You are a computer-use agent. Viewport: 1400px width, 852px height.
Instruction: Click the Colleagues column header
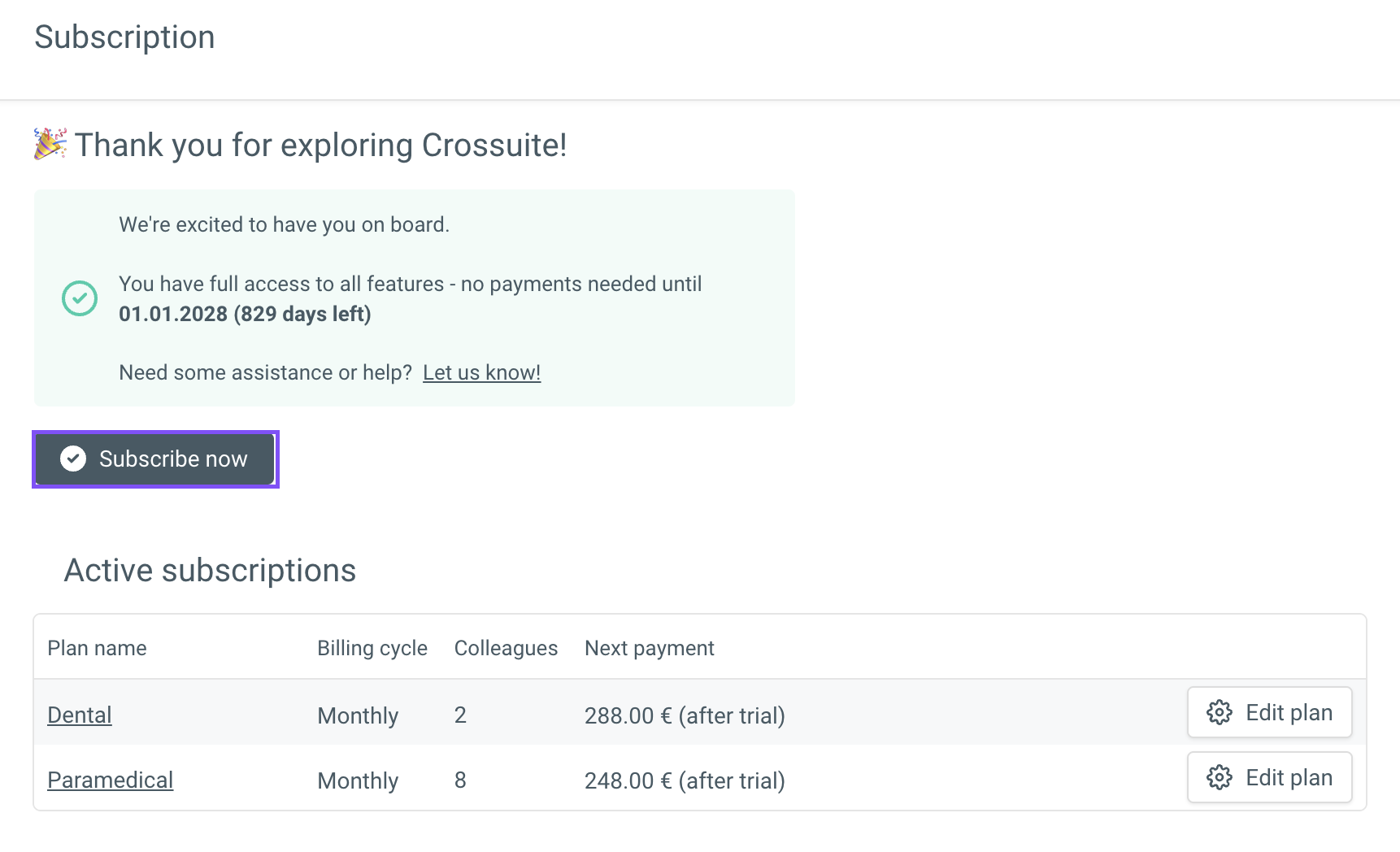pos(506,648)
